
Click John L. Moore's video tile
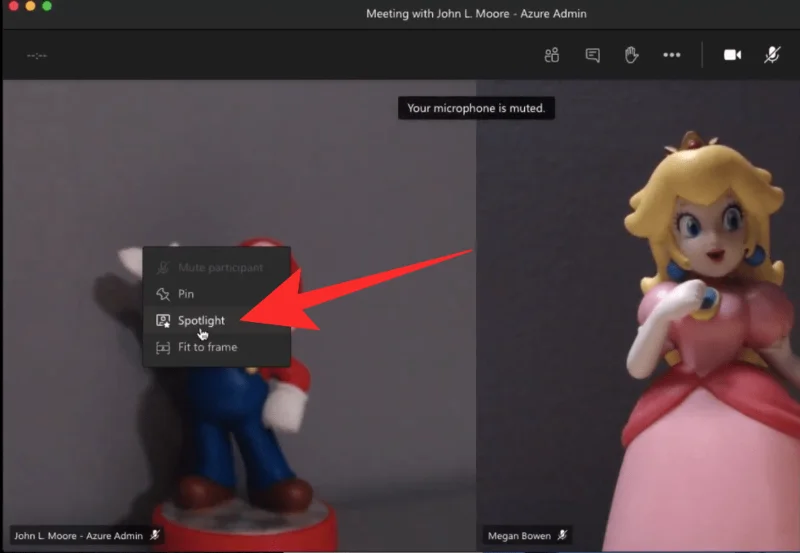coord(239,315)
